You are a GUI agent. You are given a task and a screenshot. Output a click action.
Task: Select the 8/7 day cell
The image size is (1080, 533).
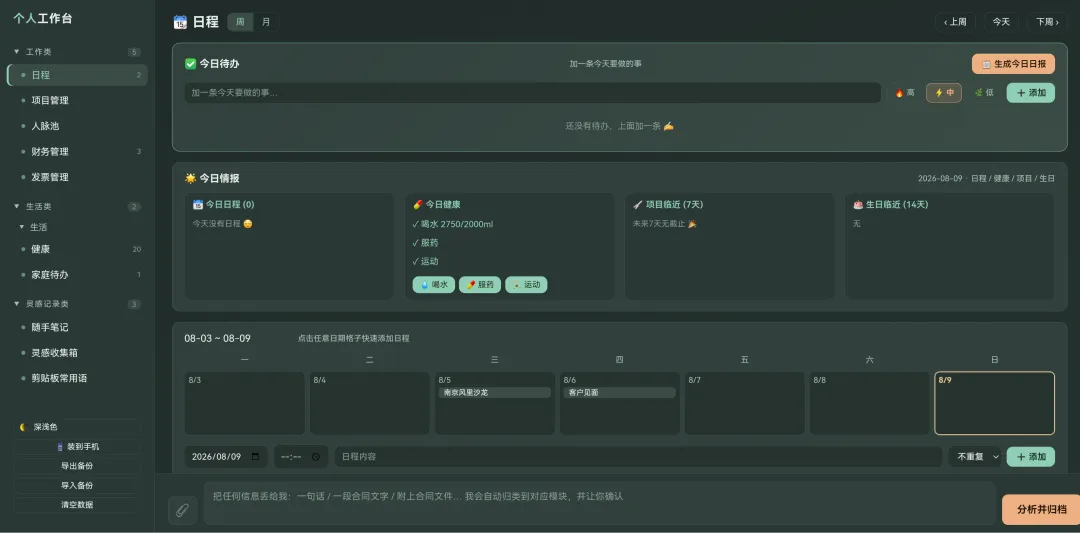[x=745, y=404]
